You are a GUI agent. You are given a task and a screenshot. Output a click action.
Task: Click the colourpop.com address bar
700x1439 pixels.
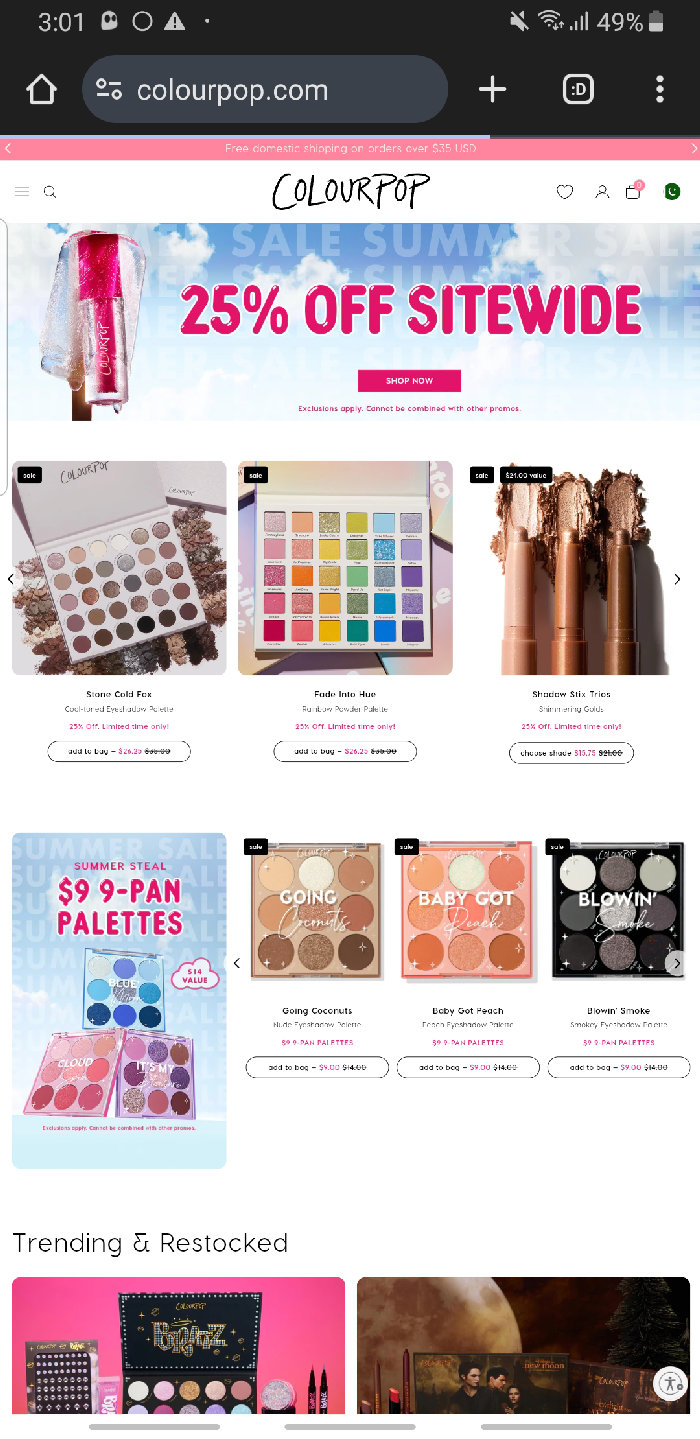pyautogui.click(x=265, y=90)
